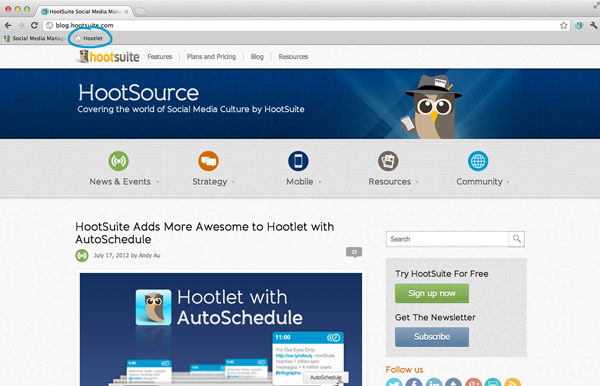600x386 pixels.
Task: Expand the Mobile dropdown arrow
Action: point(320,182)
